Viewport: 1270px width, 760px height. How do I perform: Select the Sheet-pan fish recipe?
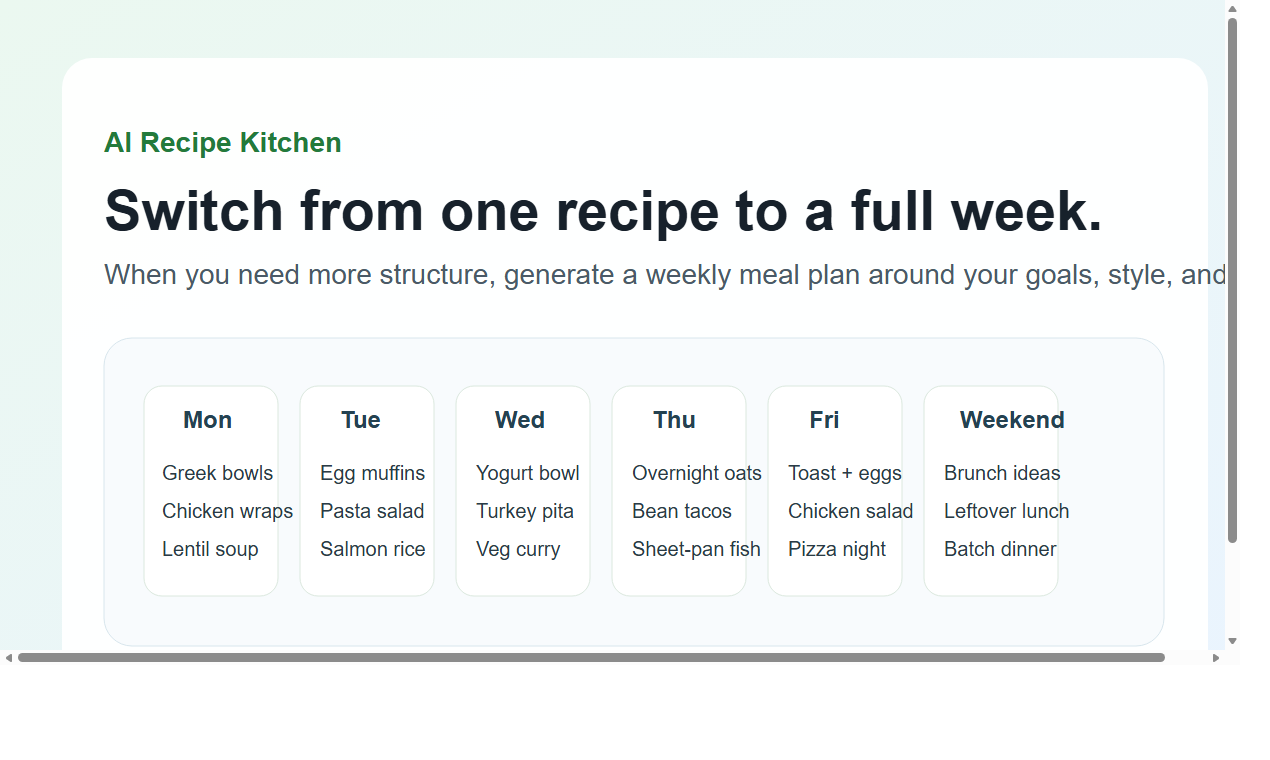point(695,549)
